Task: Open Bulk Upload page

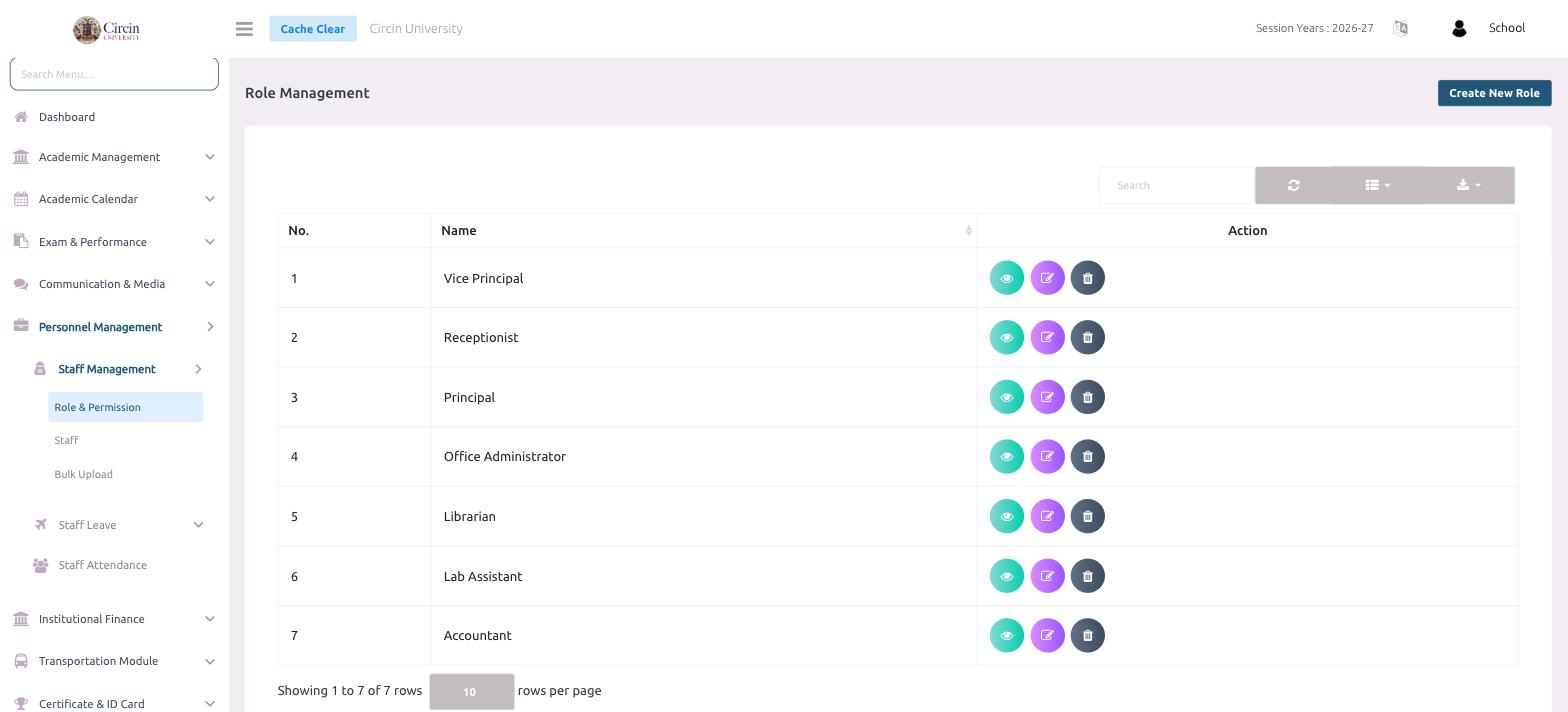Action: pos(83,474)
